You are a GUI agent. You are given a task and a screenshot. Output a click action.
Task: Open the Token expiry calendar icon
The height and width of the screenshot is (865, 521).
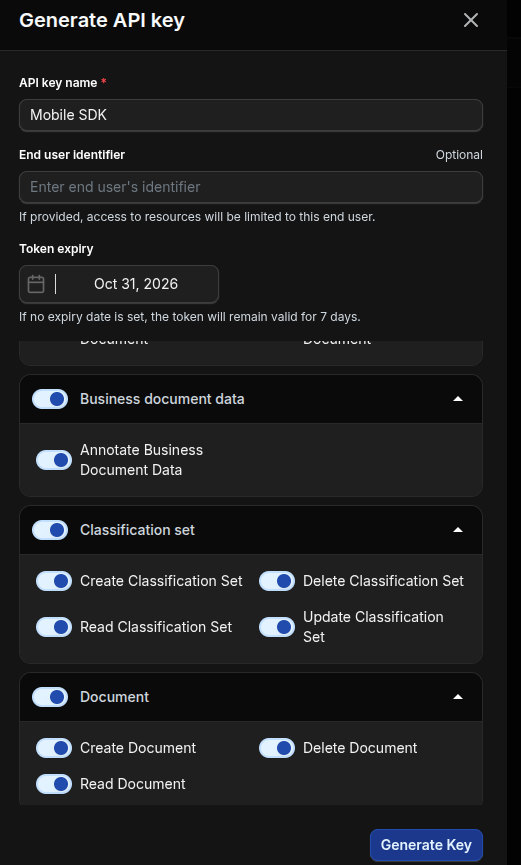click(36, 284)
